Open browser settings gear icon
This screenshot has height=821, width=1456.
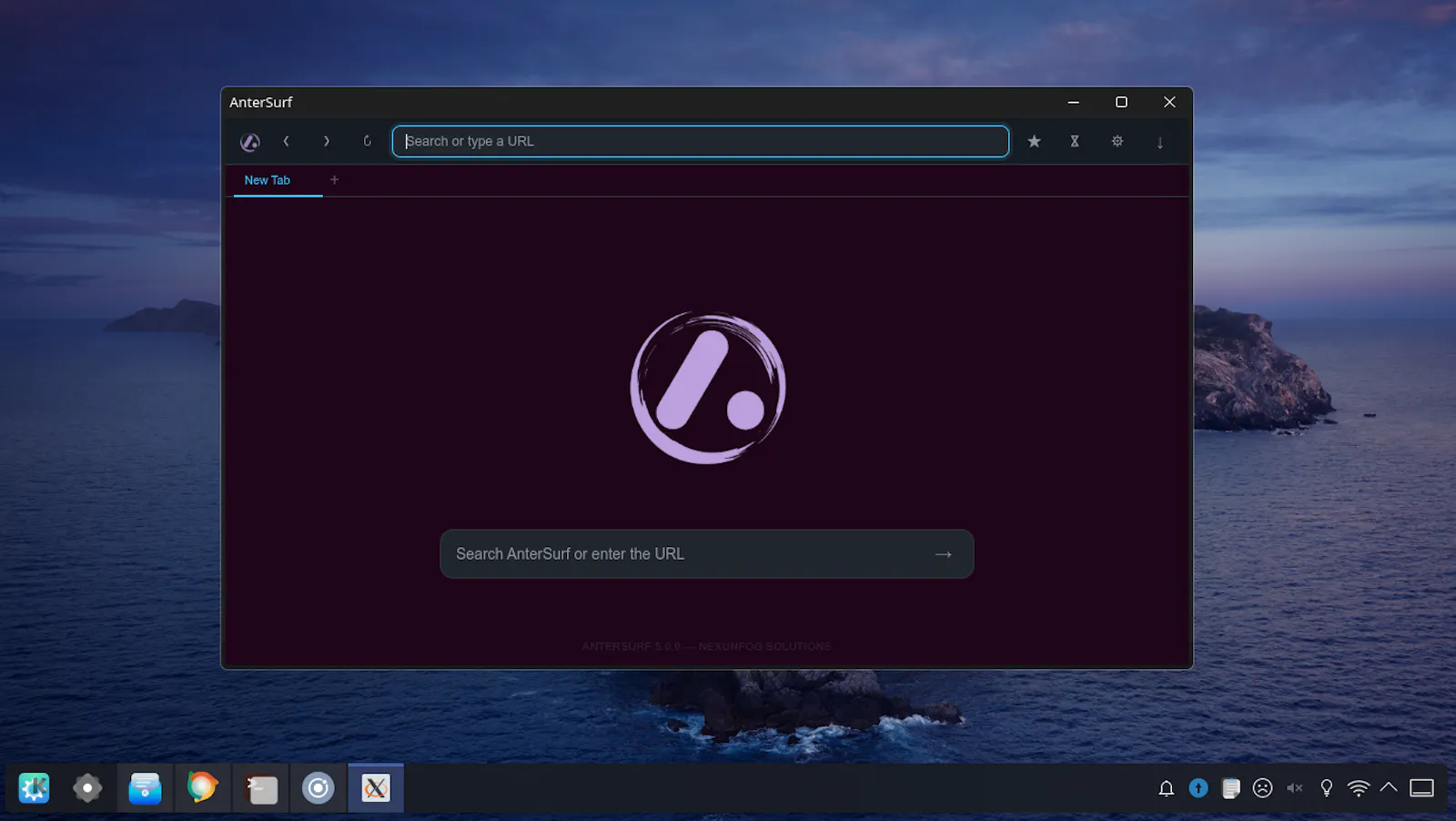[x=1117, y=141]
